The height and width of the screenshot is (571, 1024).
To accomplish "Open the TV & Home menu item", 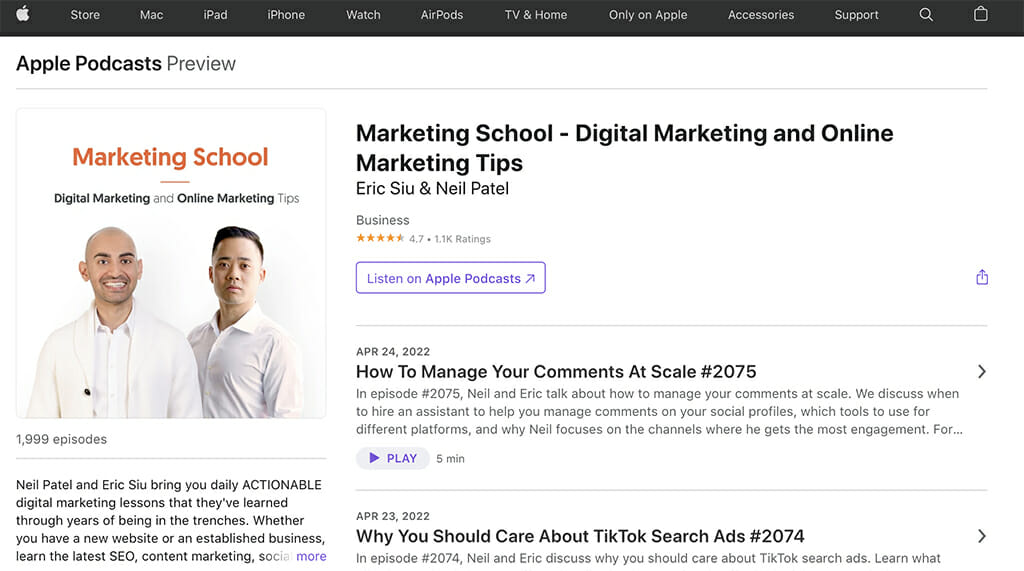I will pyautogui.click(x=536, y=14).
